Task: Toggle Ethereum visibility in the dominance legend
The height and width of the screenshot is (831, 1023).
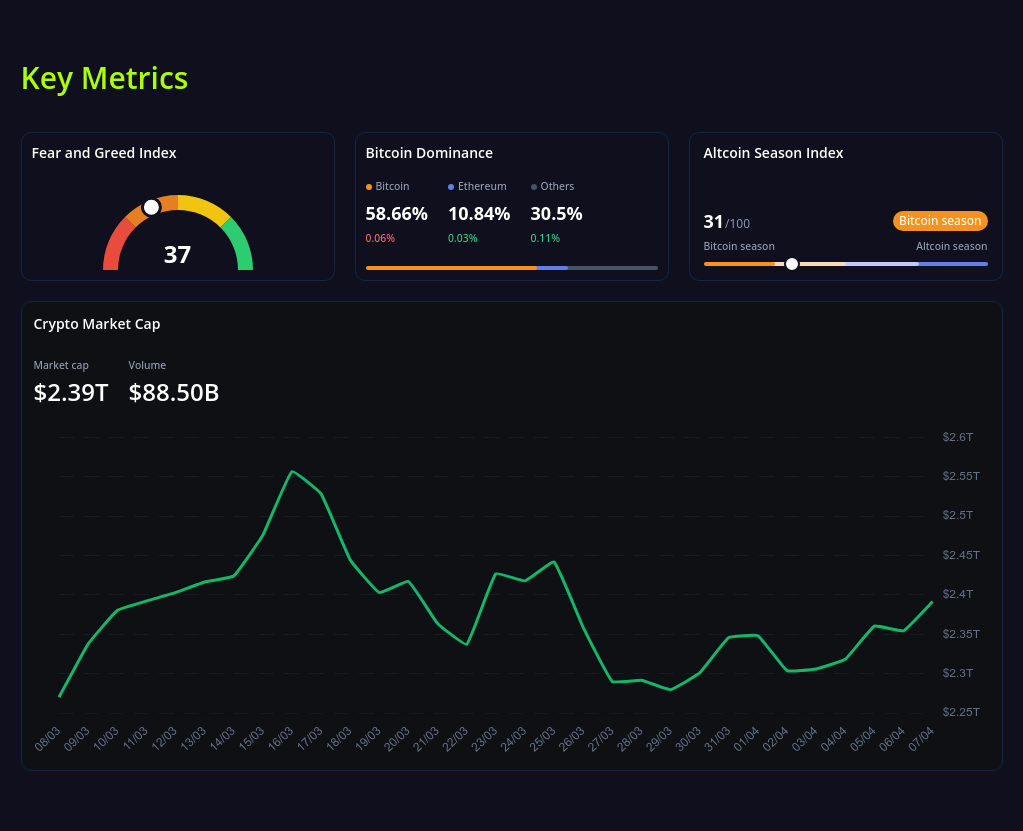Action: (477, 186)
